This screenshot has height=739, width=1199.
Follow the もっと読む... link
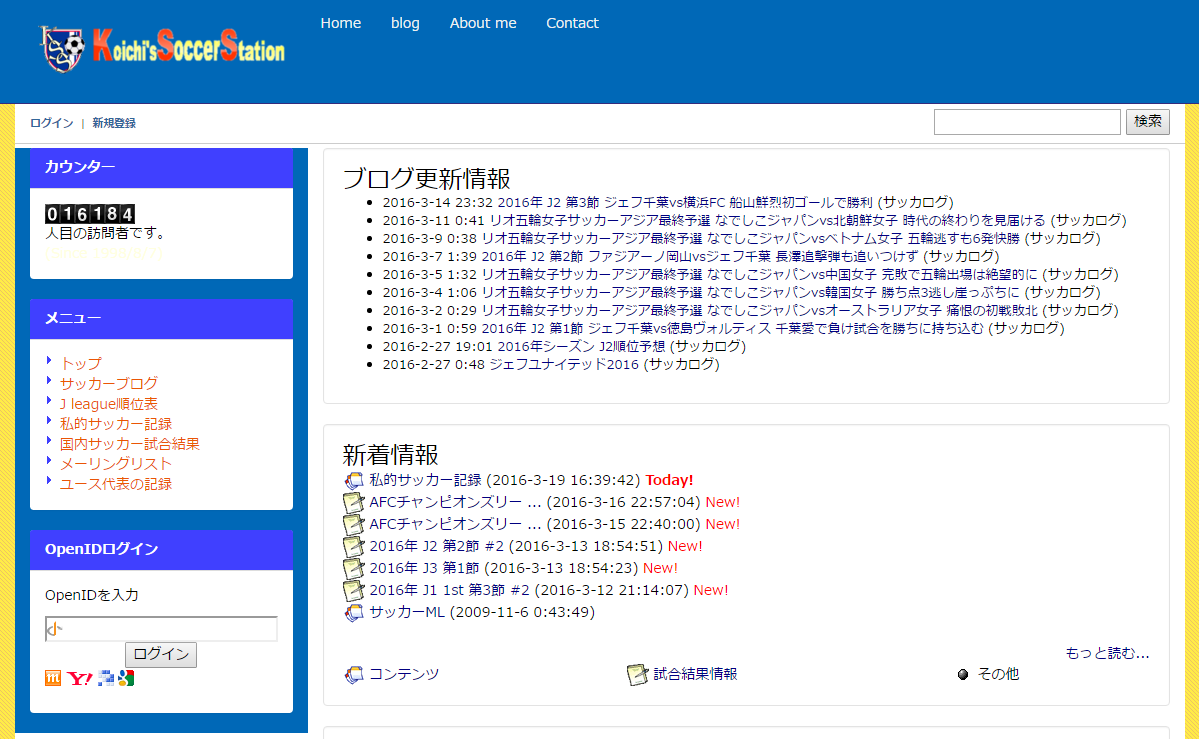(x=1107, y=653)
